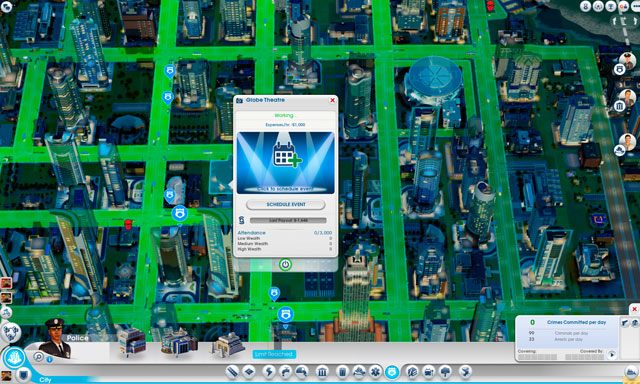640x384 pixels.
Task: Open the advisor portrait with trash-can badge
Action: pyautogui.click(x=627, y=98)
